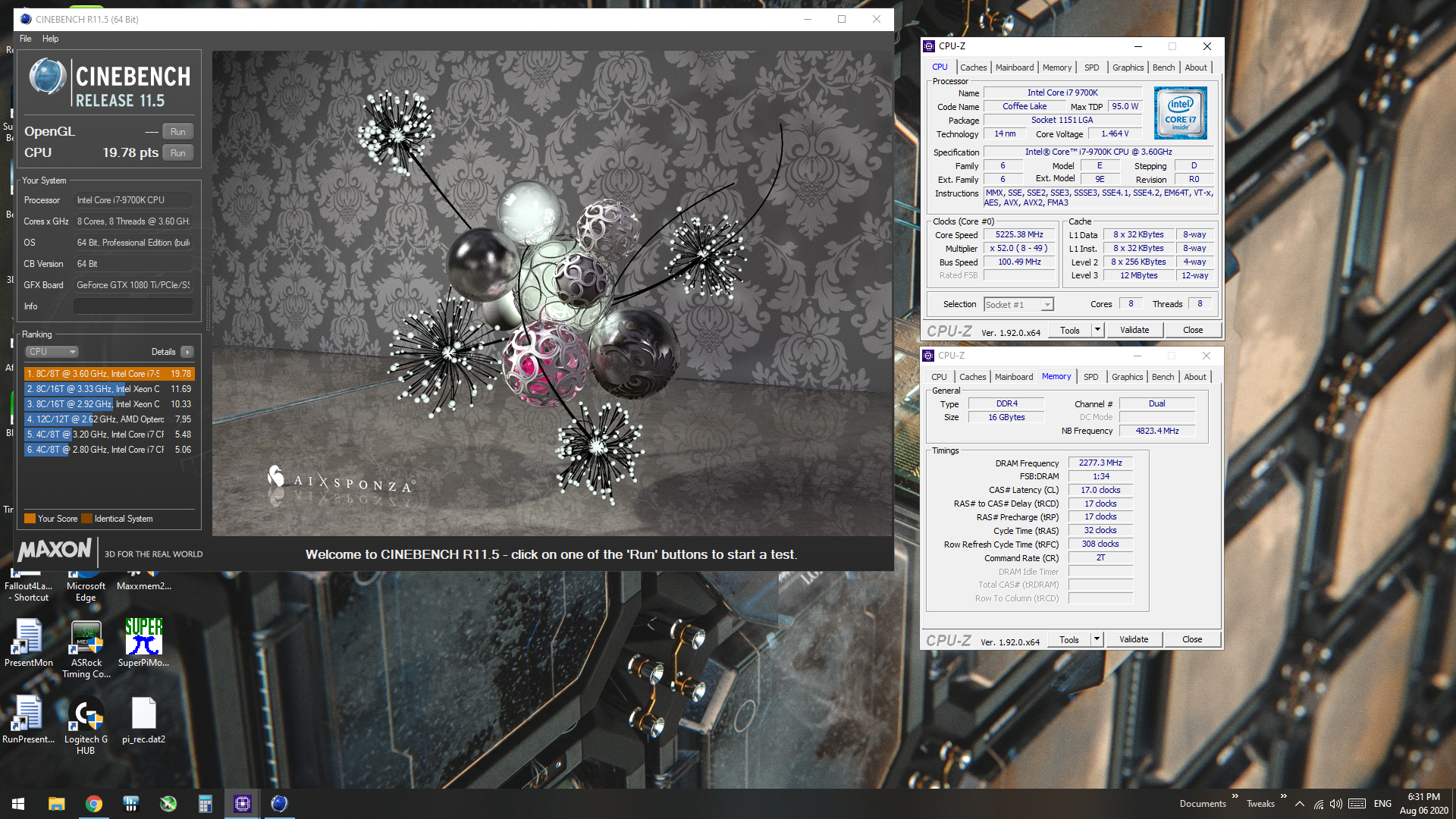Screen dimensions: 1456x819
Task: Open the Logitech G HUB shortcut
Action: tap(86, 726)
